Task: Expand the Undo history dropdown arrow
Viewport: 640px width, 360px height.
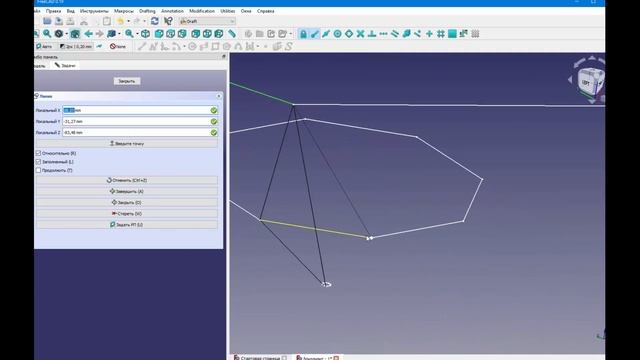Action: (128, 21)
